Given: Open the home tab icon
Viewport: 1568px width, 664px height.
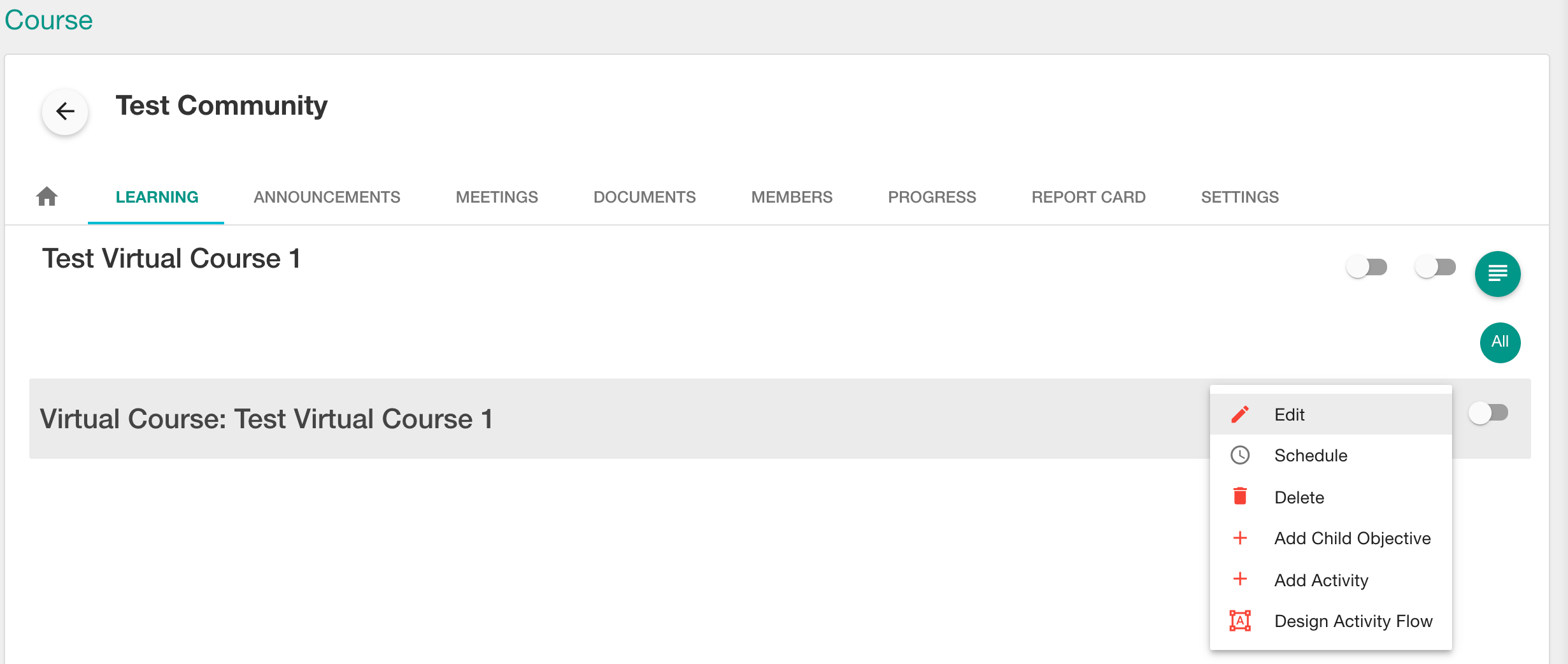Looking at the screenshot, I should 47,196.
